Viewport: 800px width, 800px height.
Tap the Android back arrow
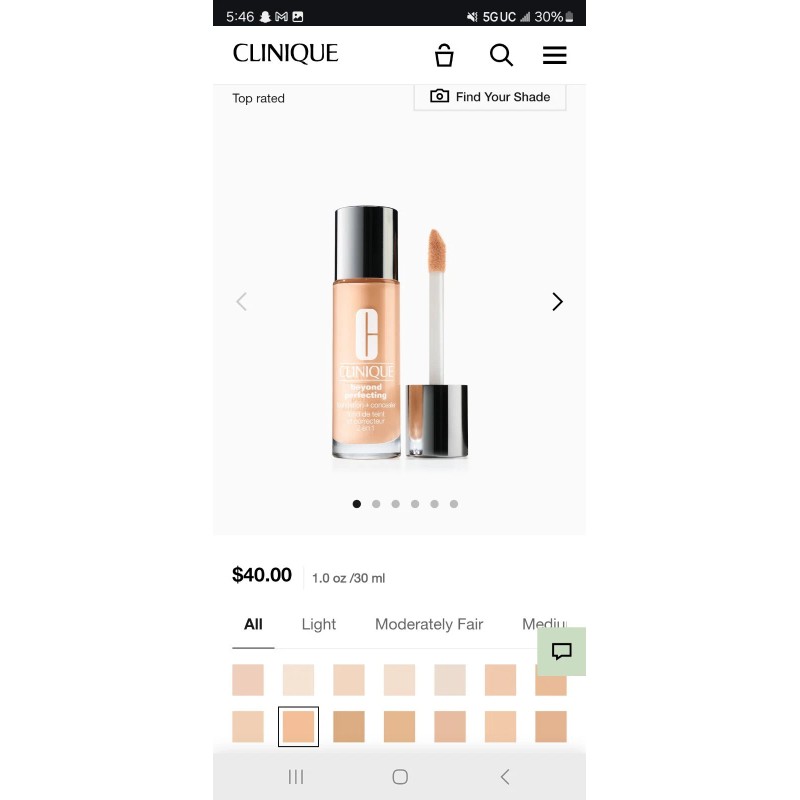[505, 777]
